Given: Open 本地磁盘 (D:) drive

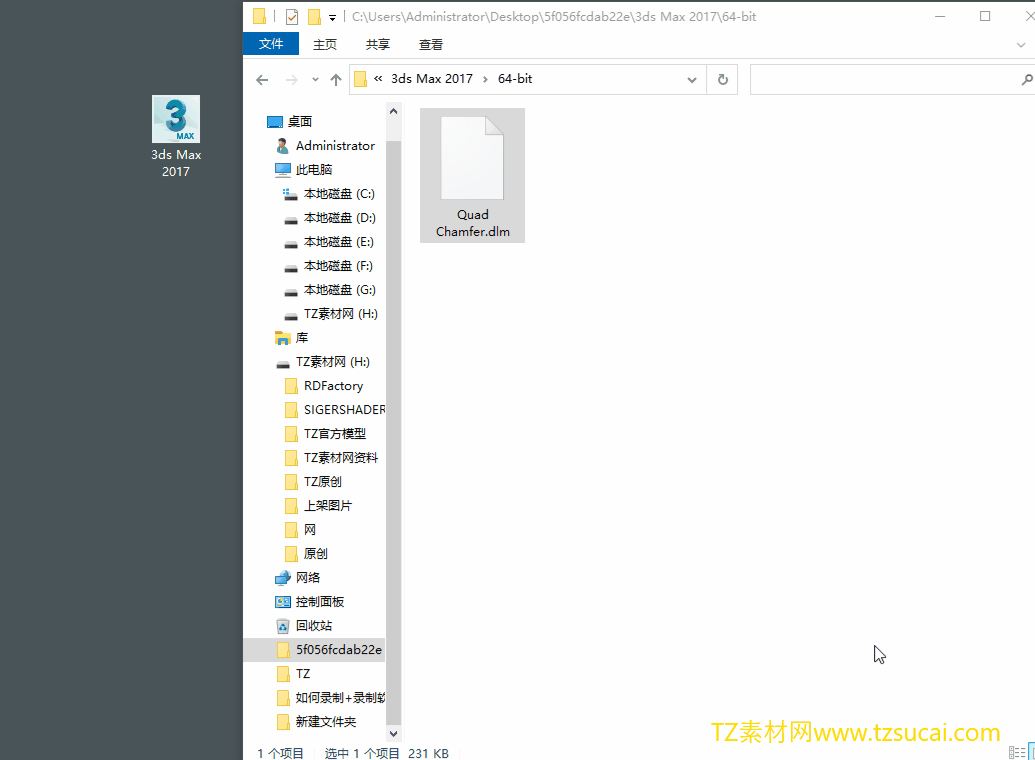Looking at the screenshot, I should pyautogui.click(x=339, y=218).
